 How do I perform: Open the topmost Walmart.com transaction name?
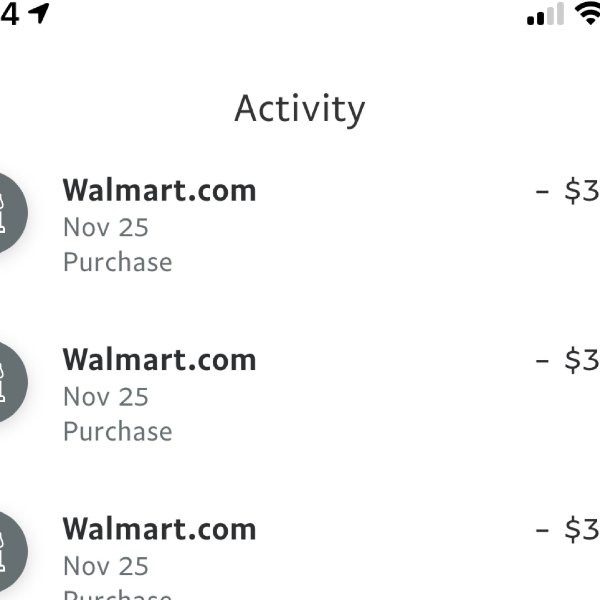159,190
